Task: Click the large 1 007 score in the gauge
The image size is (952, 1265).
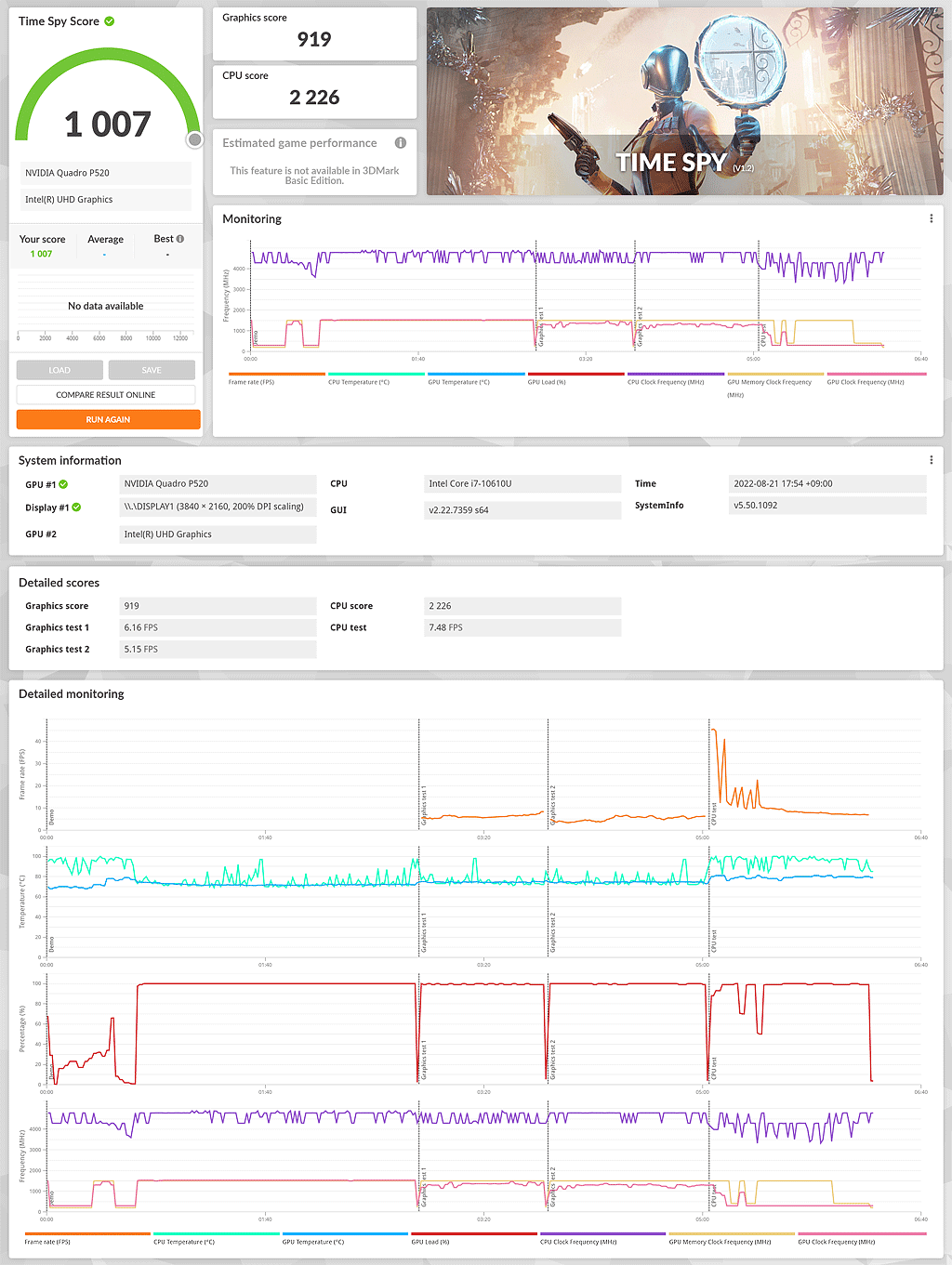Action: [108, 125]
